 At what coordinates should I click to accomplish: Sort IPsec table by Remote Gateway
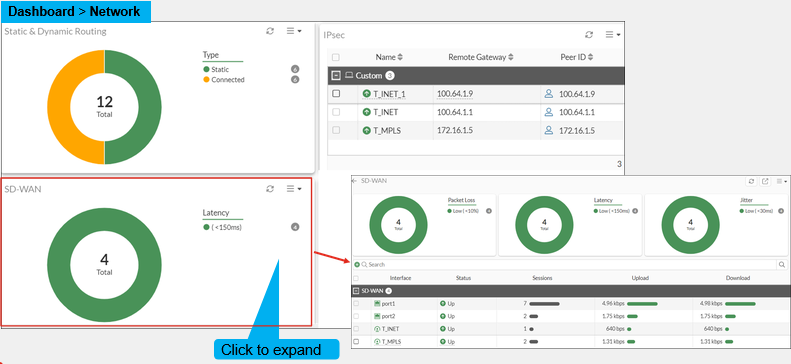pyautogui.click(x=481, y=57)
